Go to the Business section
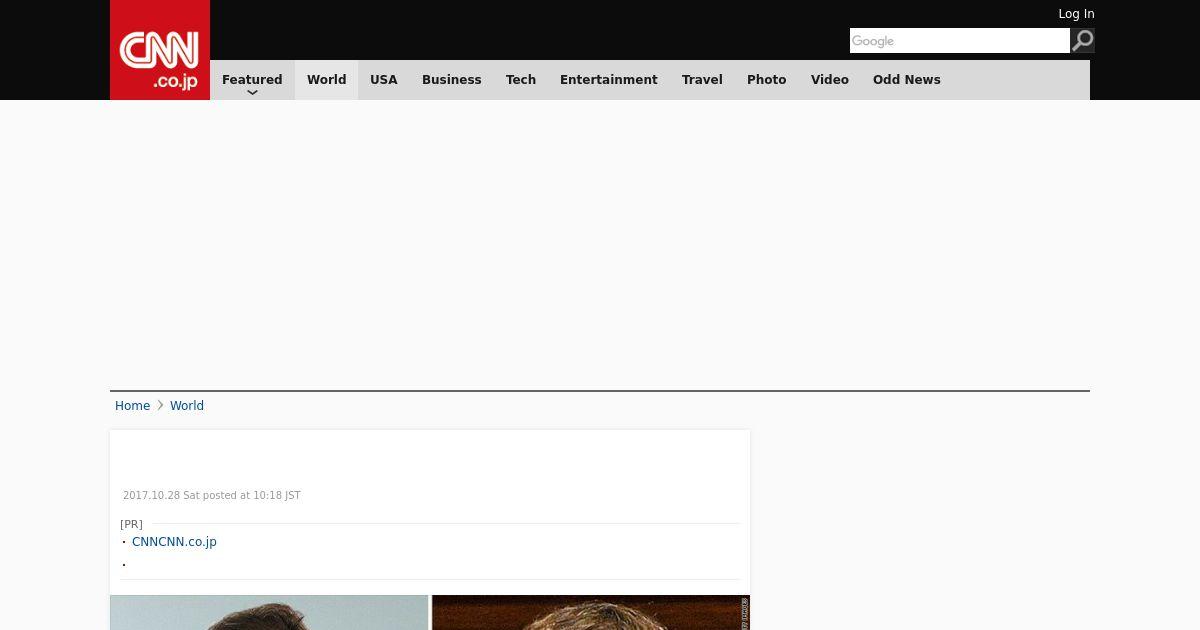 [452, 80]
